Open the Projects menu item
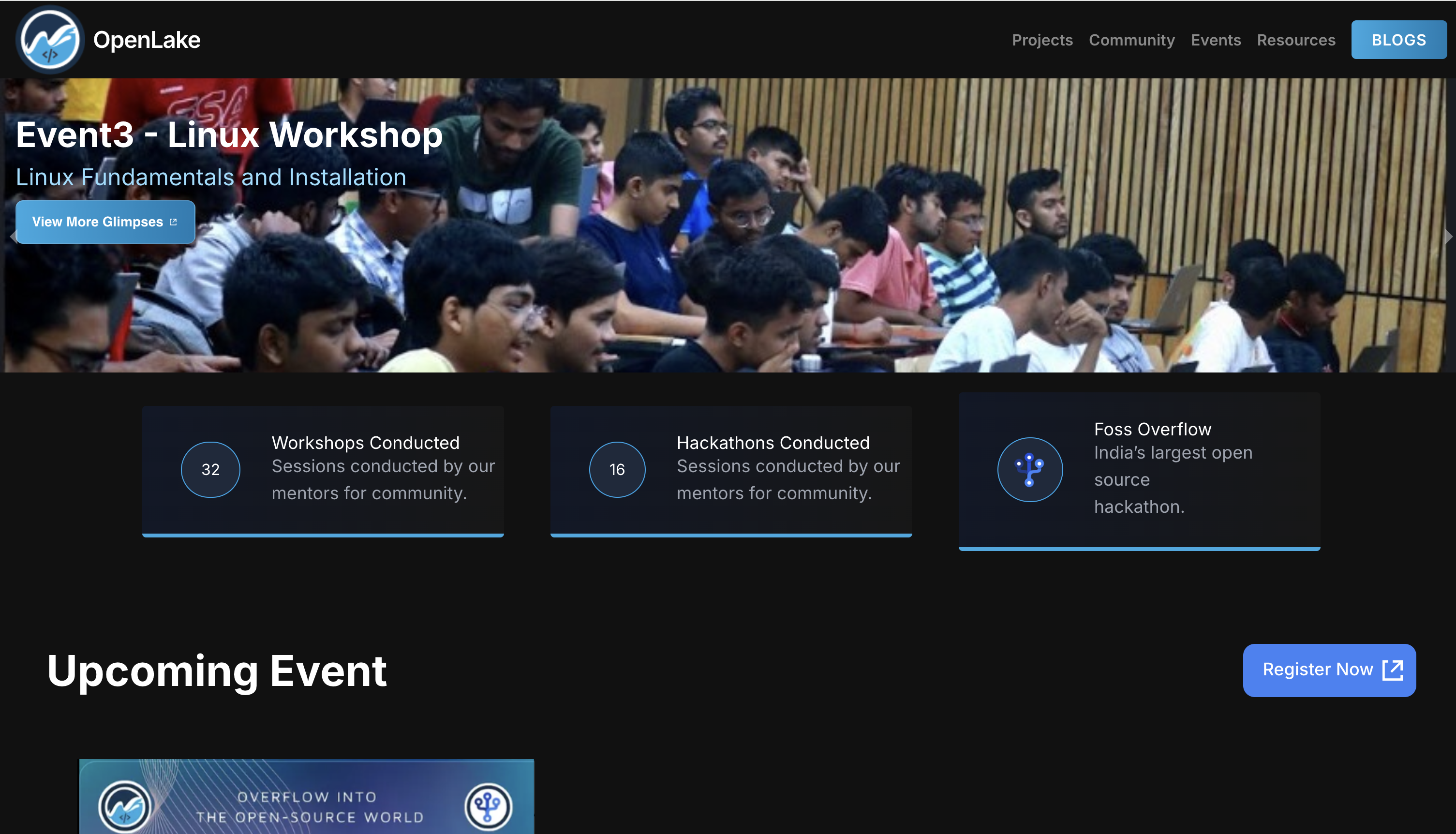Screen dimensions: 1456x834 pos(1042,40)
